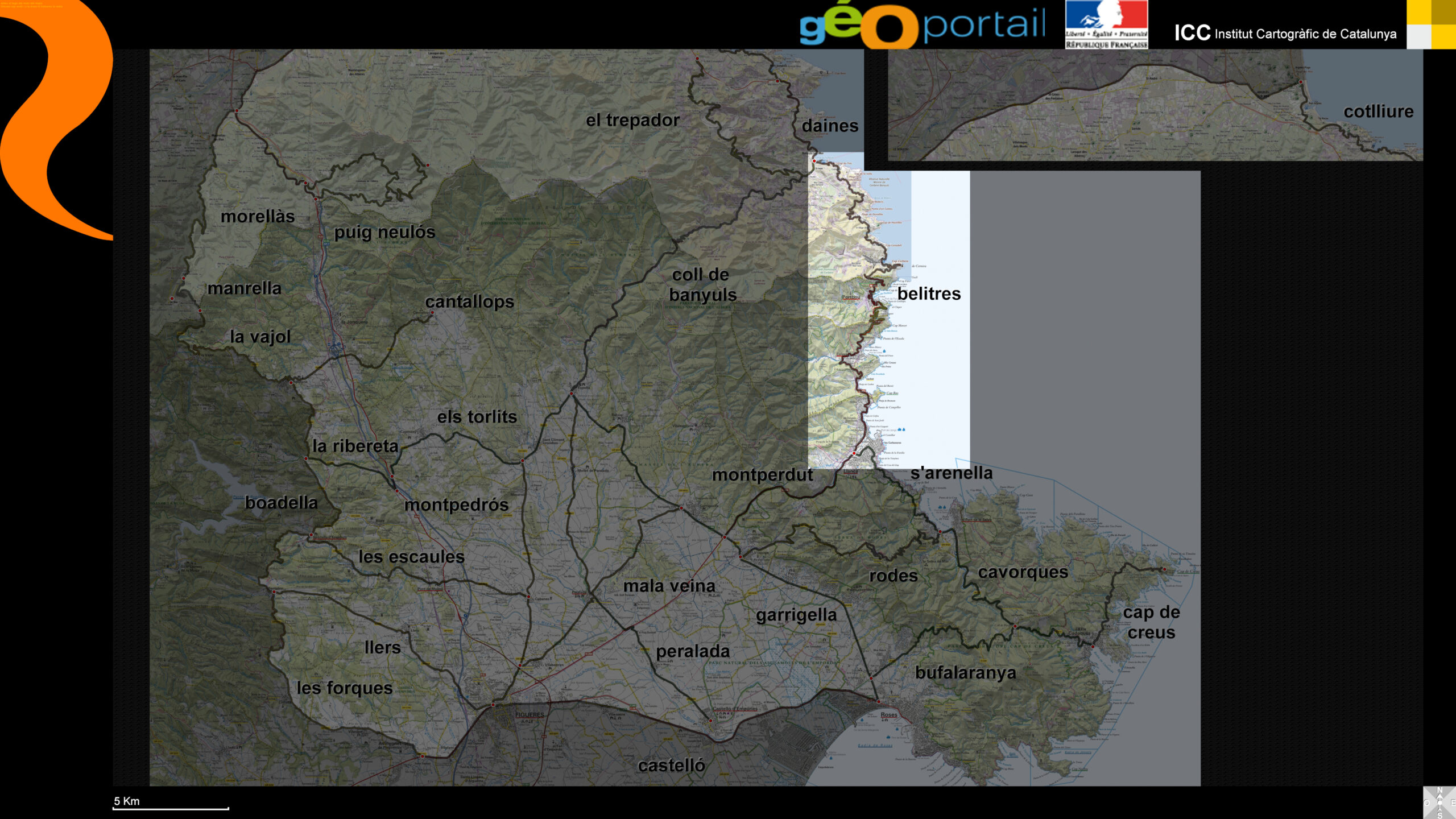Click the bufalaranya label
1456x819 pixels.
click(965, 673)
